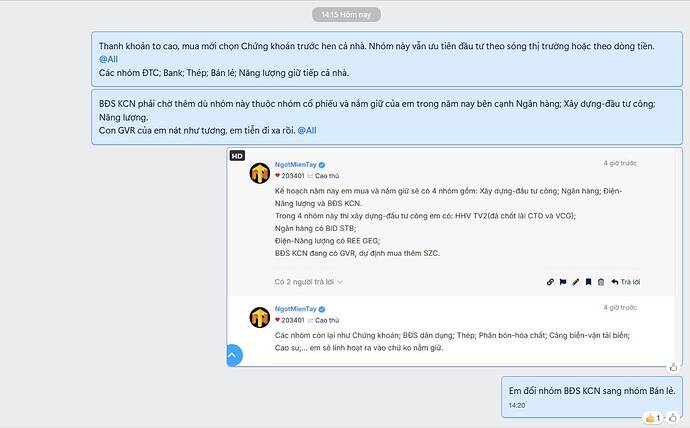The height and width of the screenshot is (428, 690).
Task: Bookmark the post about 4 nhóm
Action: pyautogui.click(x=588, y=282)
